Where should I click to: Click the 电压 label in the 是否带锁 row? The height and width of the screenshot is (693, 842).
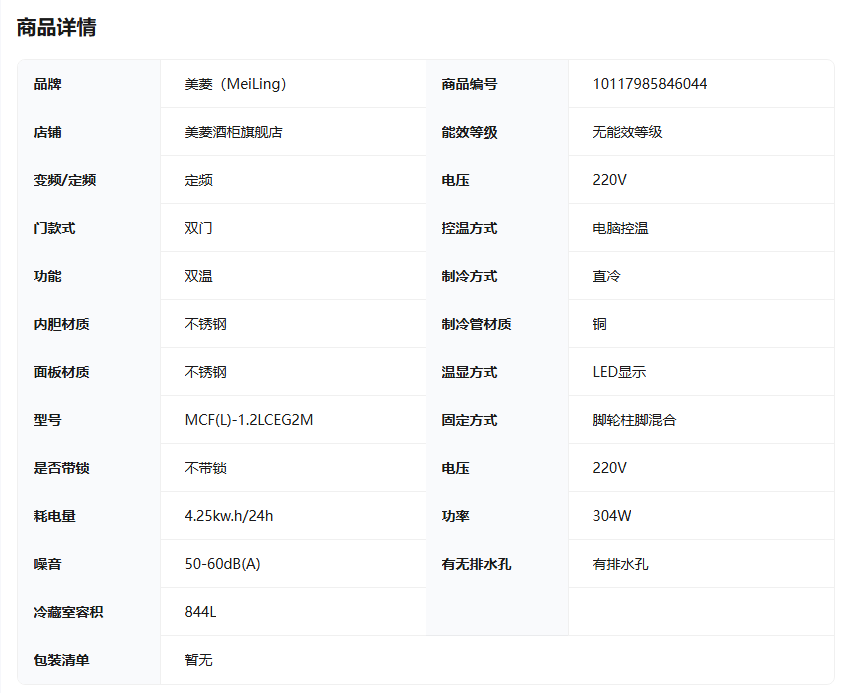(x=455, y=468)
